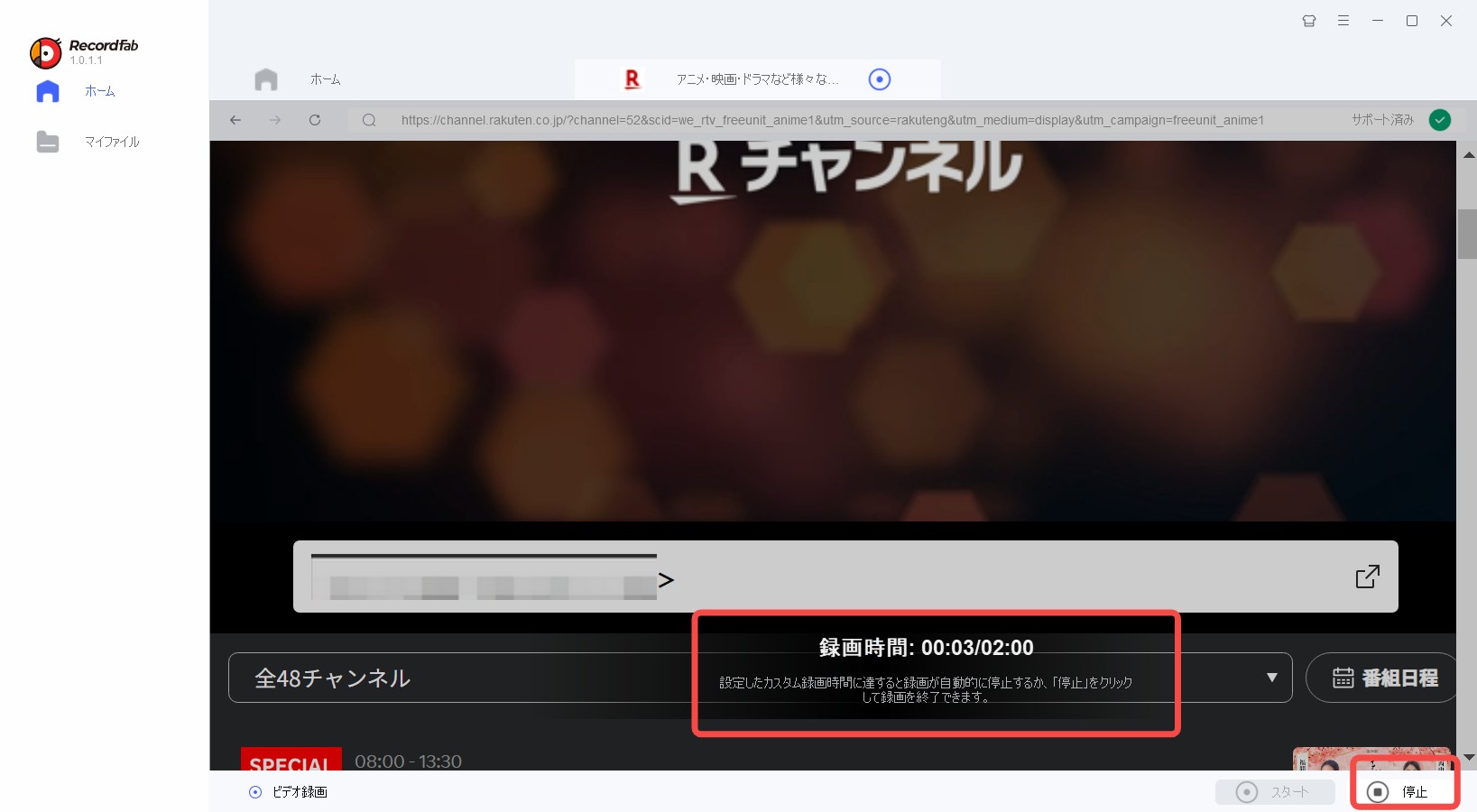Reload the page with refresh icon
Image resolution: width=1477 pixels, height=812 pixels.
tap(315, 120)
